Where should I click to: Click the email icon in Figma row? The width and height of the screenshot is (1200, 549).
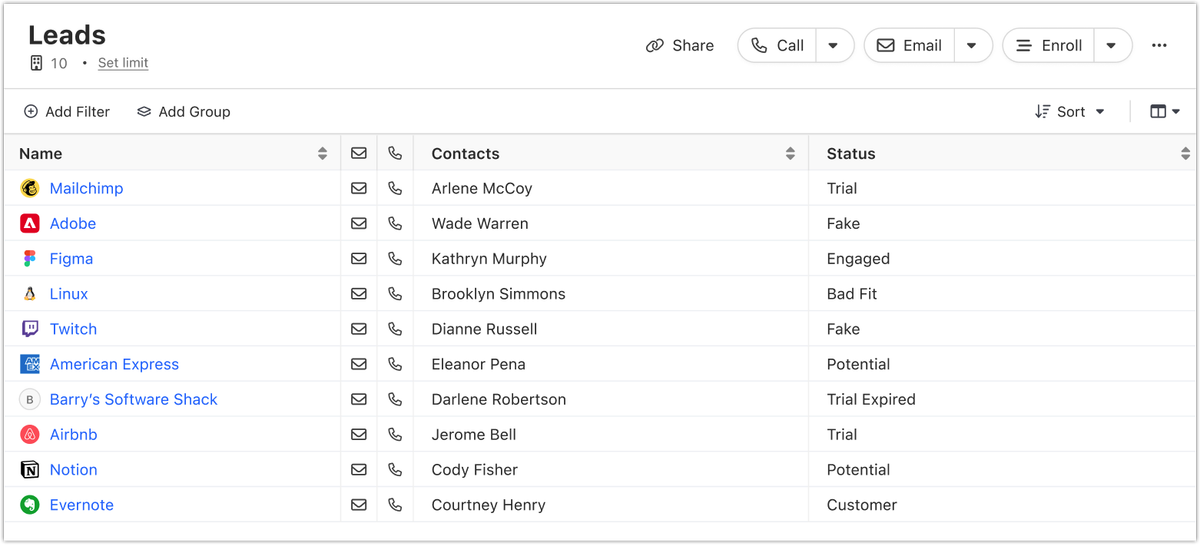pos(359,258)
